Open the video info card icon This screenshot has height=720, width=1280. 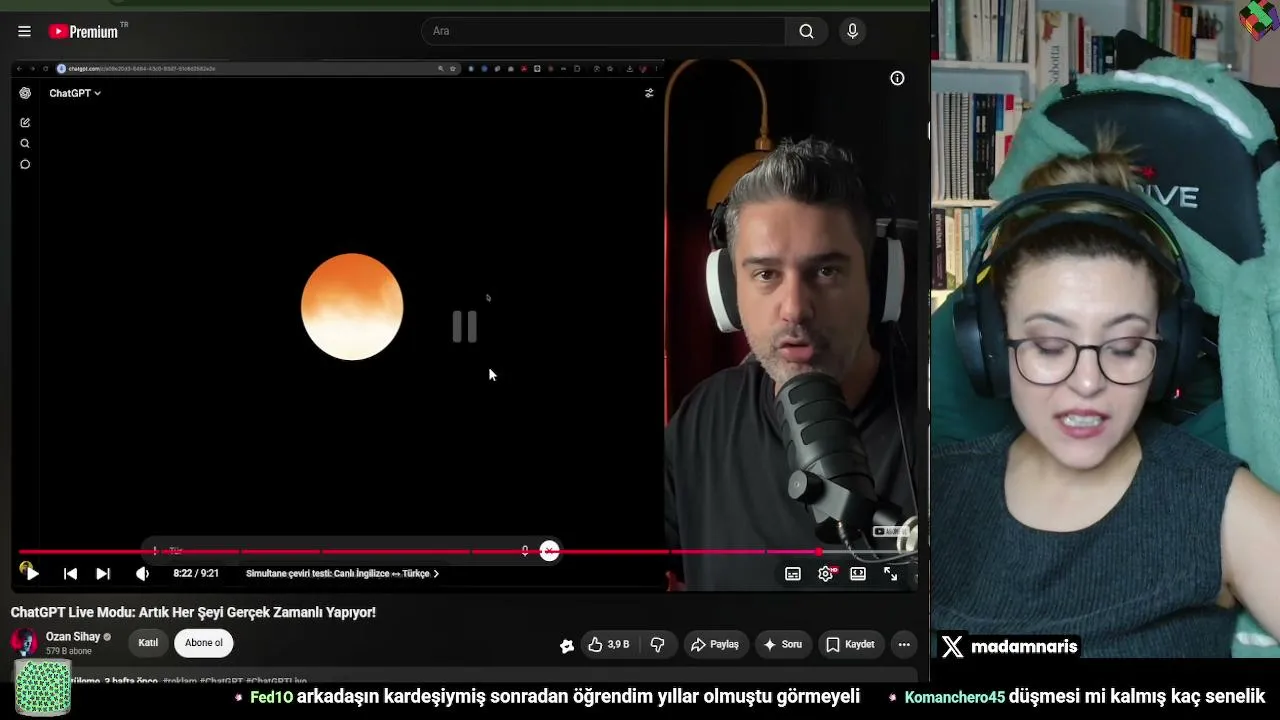click(897, 78)
